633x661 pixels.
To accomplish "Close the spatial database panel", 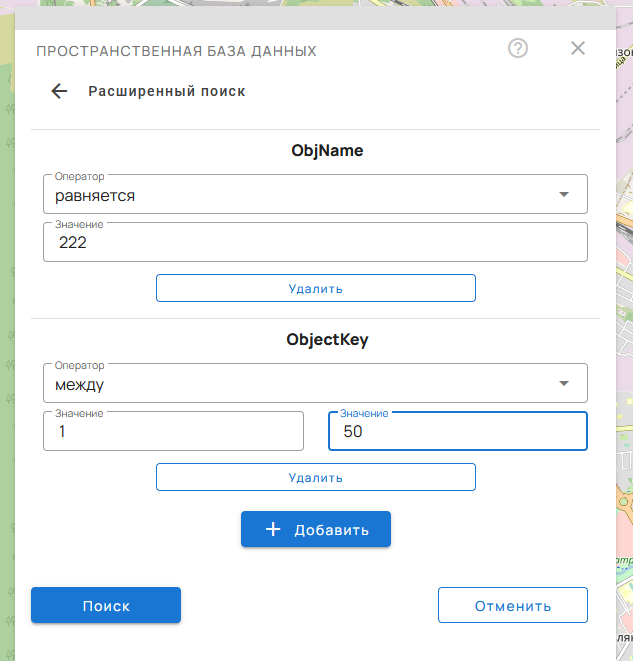I will tap(577, 48).
